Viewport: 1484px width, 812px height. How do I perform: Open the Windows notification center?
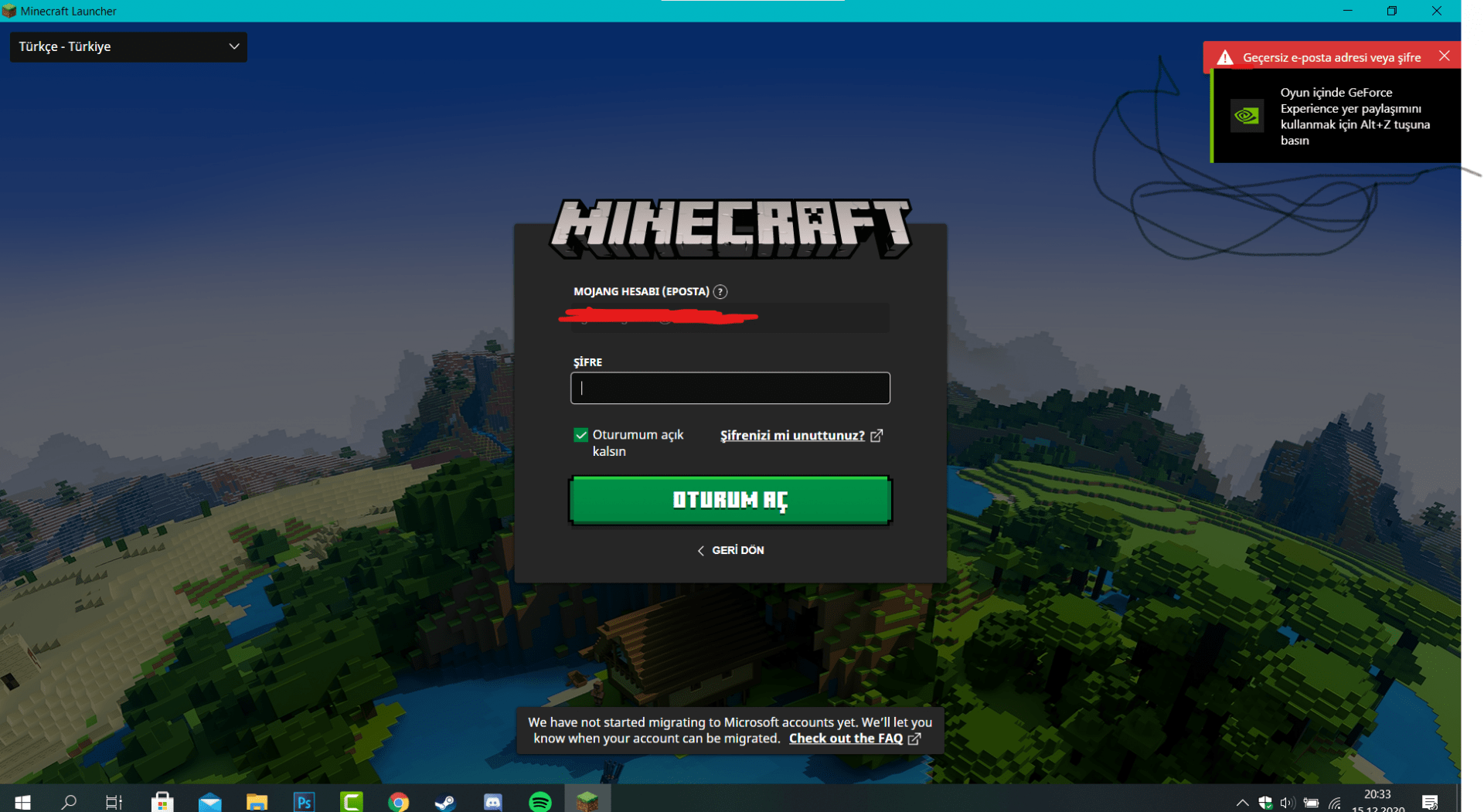(1430, 803)
